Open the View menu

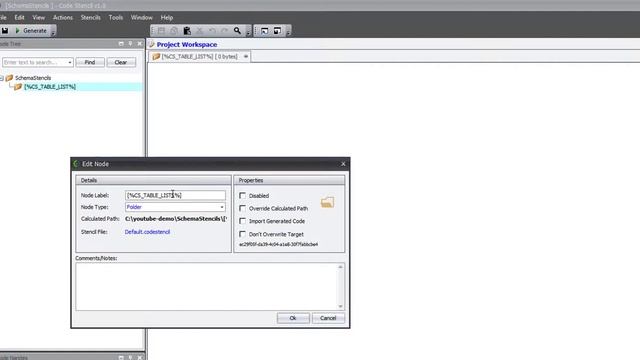coord(38,18)
